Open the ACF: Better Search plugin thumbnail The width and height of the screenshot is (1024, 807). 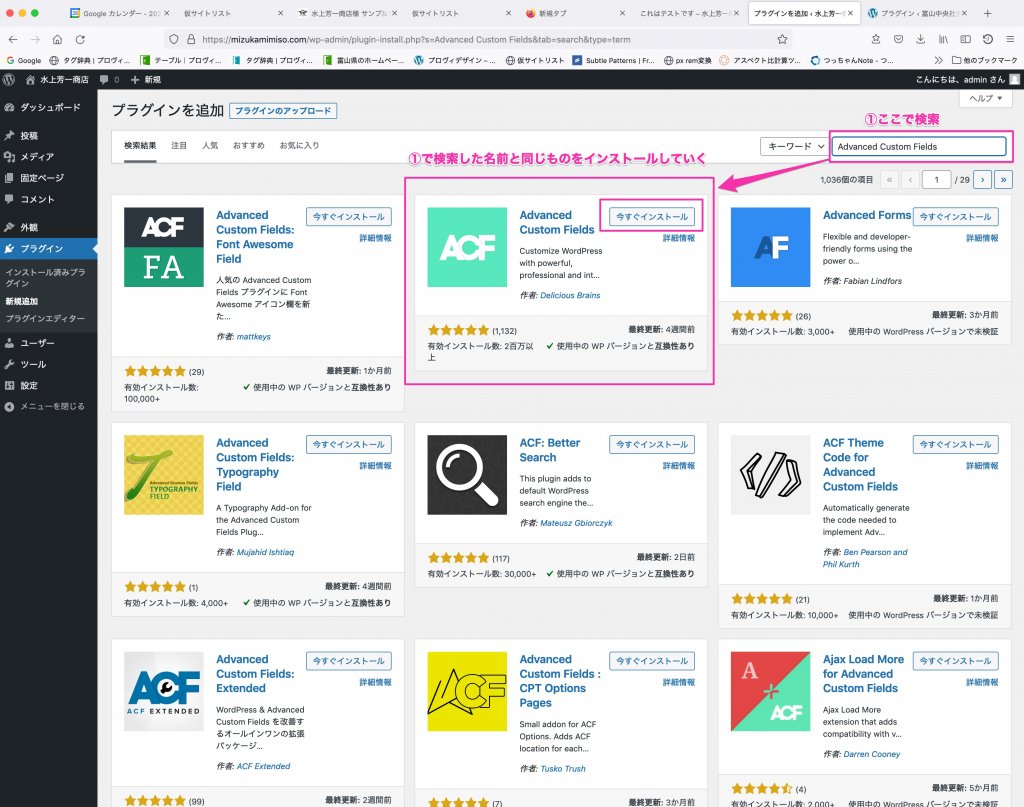coord(467,475)
